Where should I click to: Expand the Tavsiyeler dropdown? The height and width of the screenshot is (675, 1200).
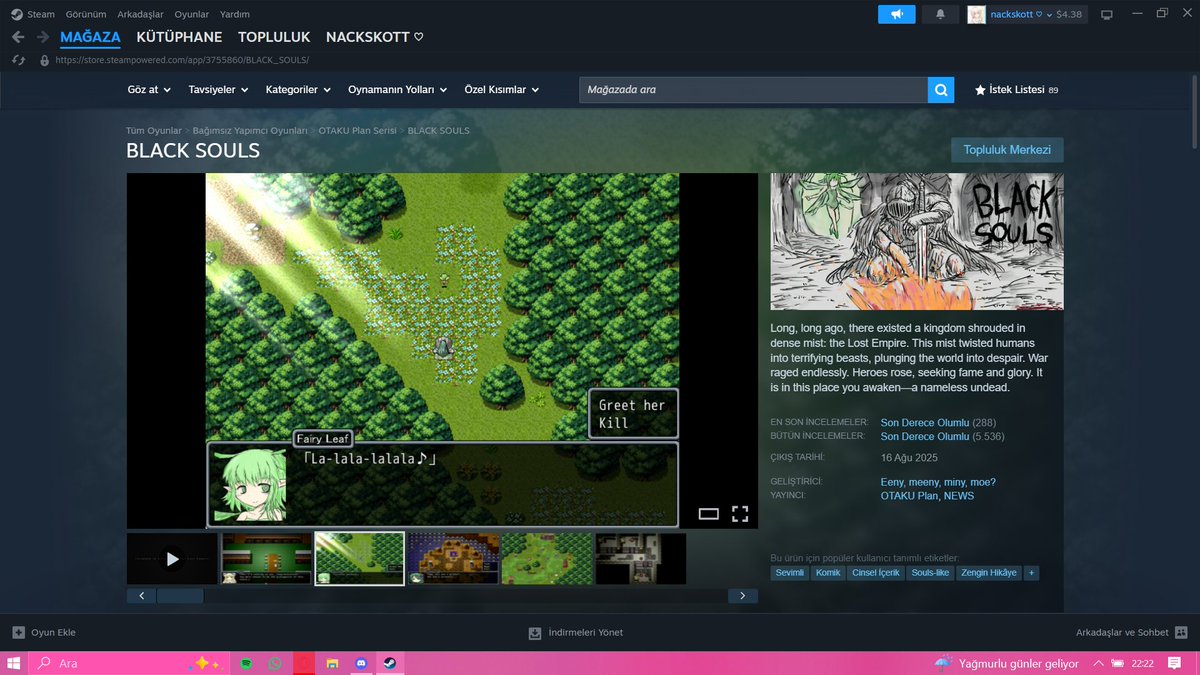pos(219,90)
